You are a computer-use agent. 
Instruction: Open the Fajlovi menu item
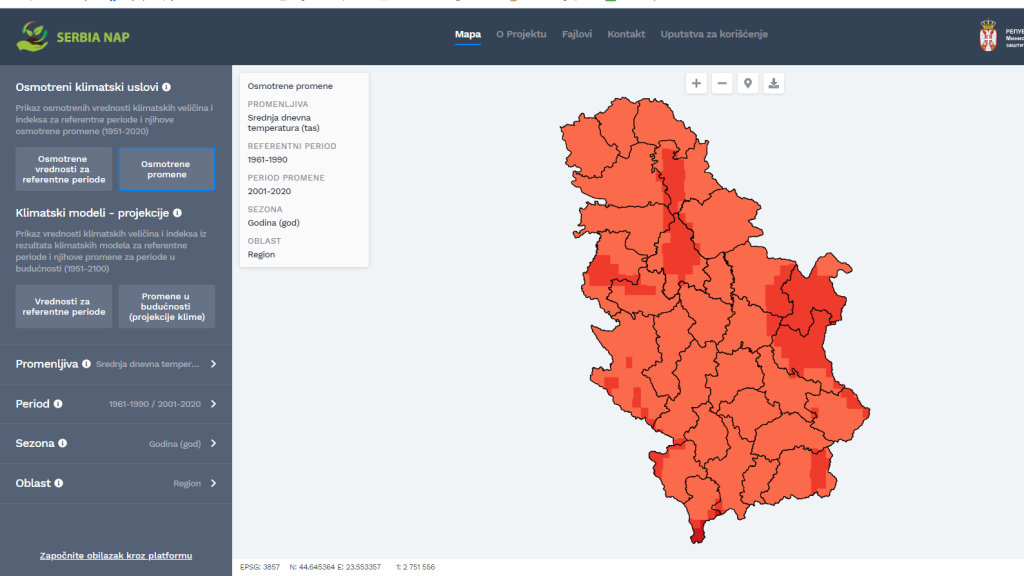coord(577,34)
